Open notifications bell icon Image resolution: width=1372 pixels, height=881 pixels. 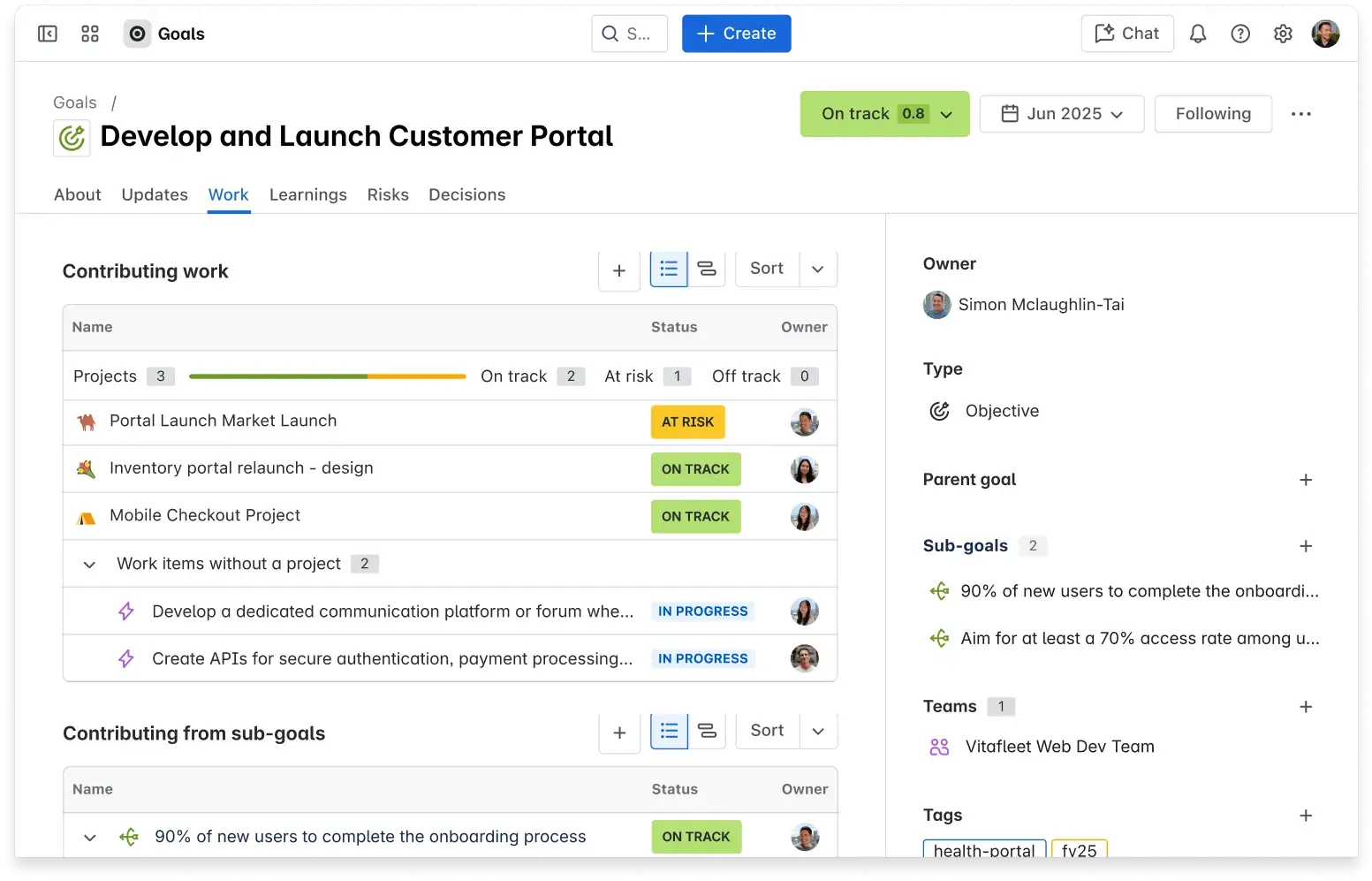point(1197,34)
